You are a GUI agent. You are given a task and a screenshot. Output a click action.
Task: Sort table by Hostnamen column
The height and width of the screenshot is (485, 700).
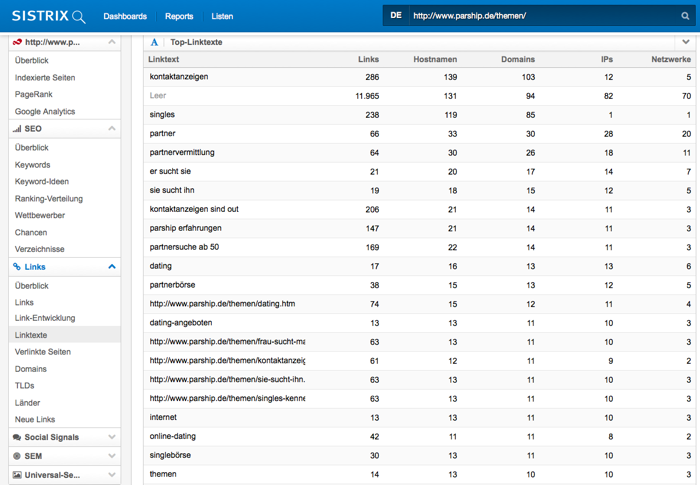click(x=434, y=60)
